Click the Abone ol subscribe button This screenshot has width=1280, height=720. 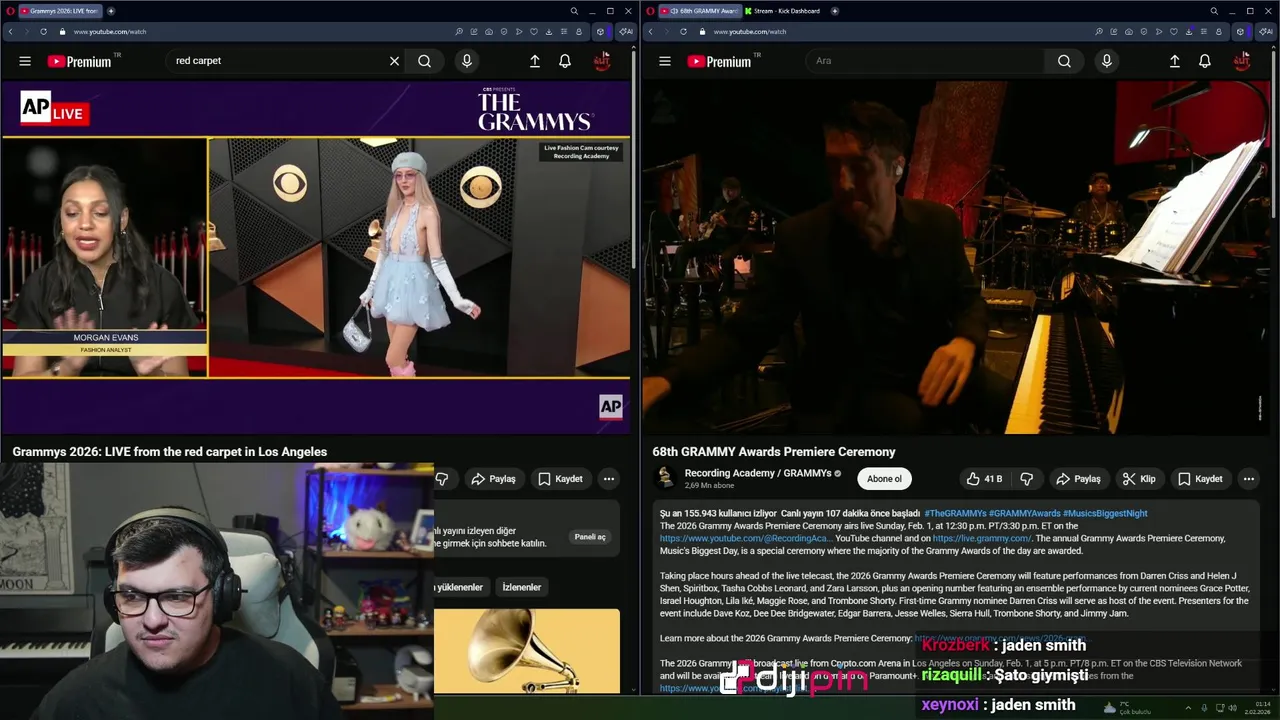click(x=884, y=479)
